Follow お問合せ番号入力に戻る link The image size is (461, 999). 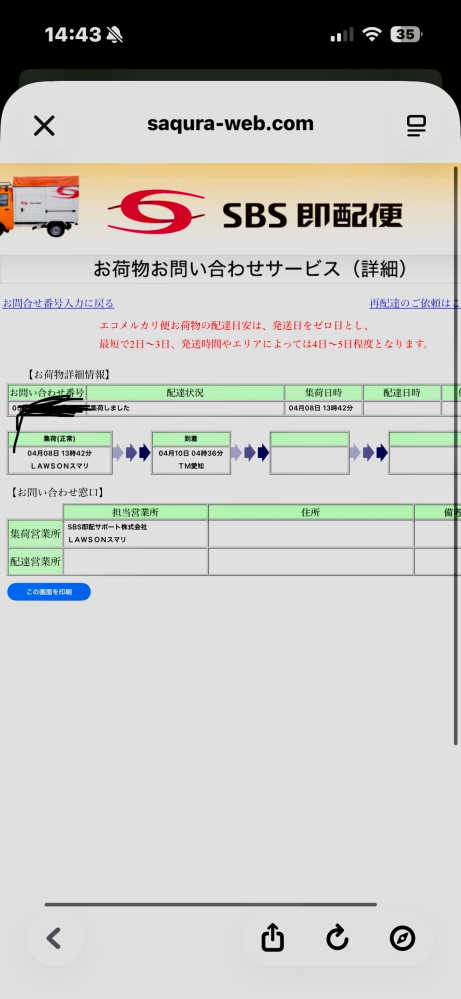tap(58, 304)
